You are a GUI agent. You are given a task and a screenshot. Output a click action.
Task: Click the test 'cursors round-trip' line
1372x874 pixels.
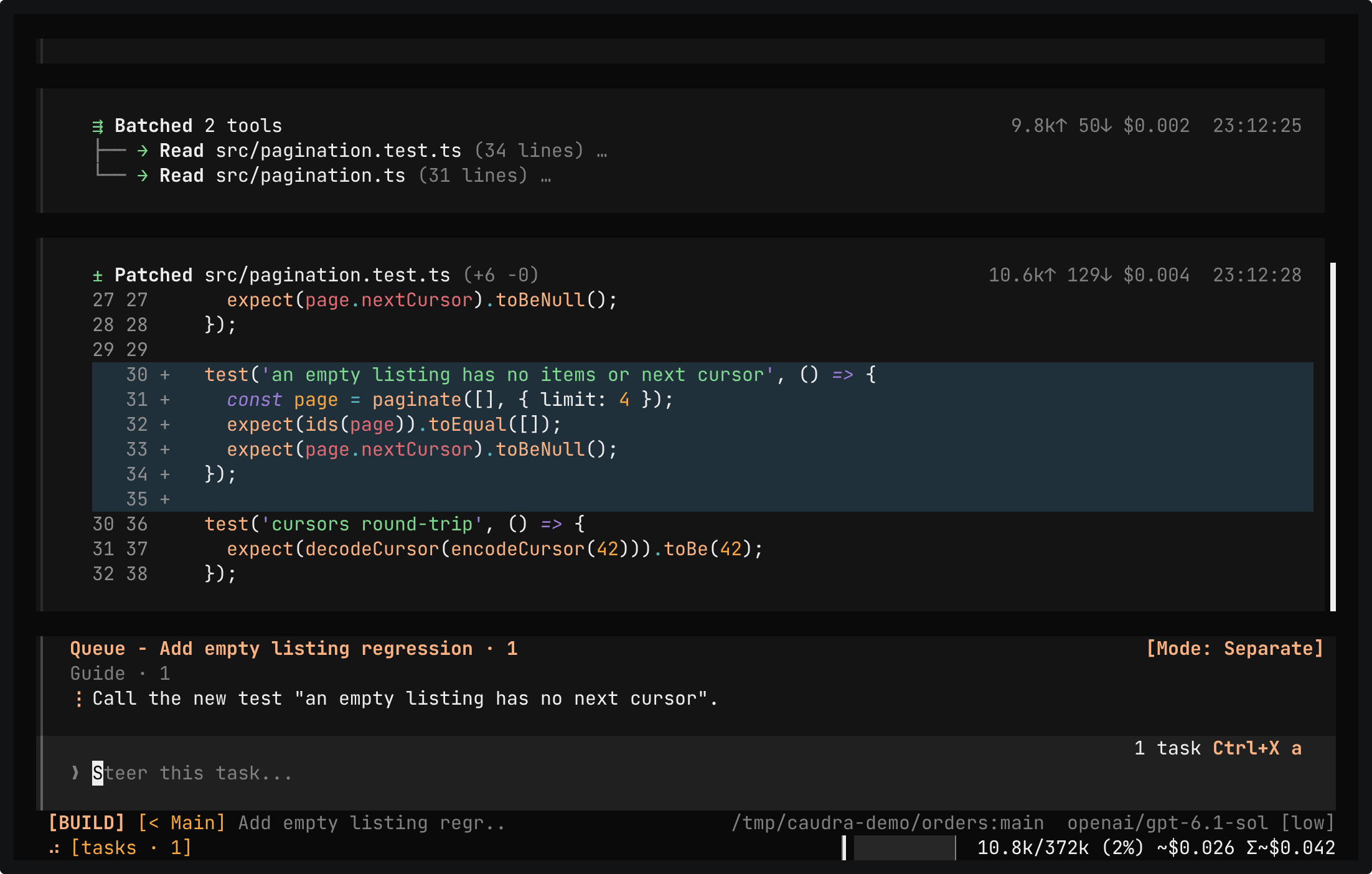(395, 524)
